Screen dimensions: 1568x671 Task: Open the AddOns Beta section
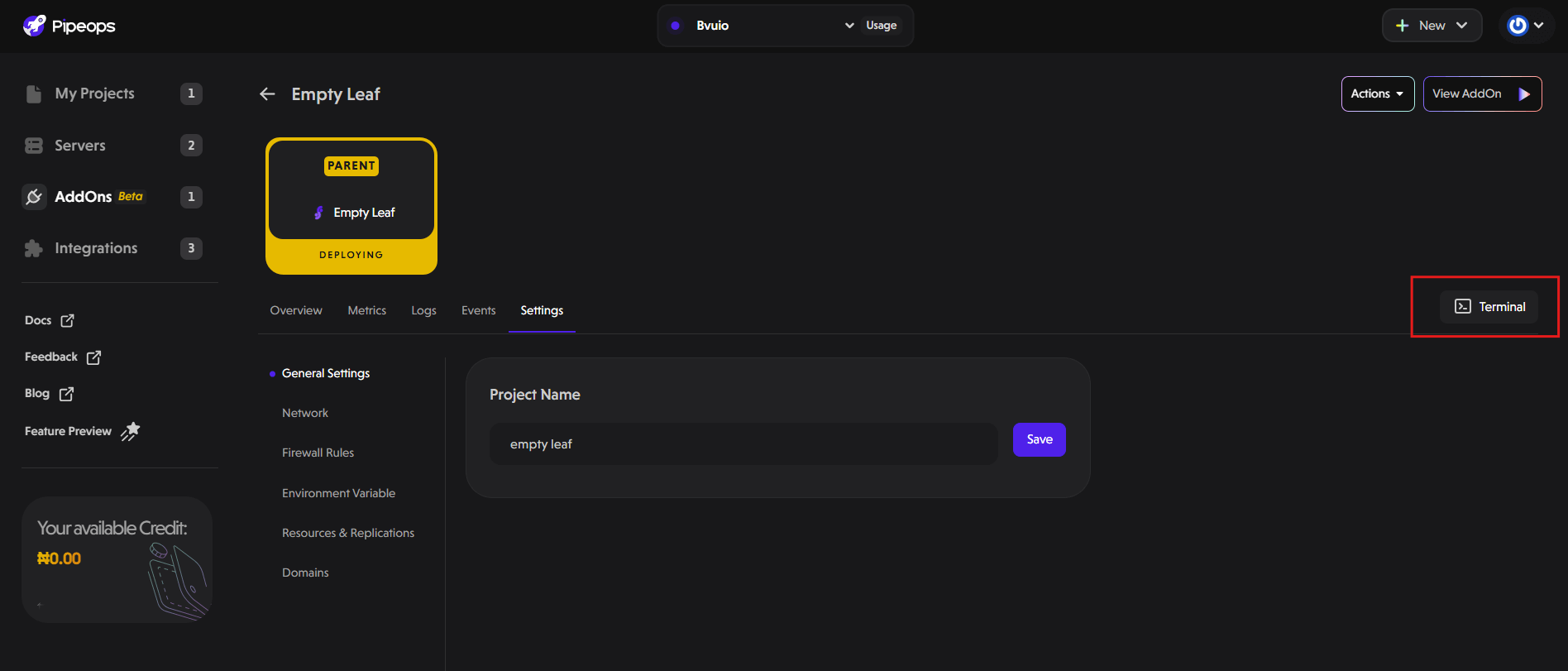click(x=84, y=196)
